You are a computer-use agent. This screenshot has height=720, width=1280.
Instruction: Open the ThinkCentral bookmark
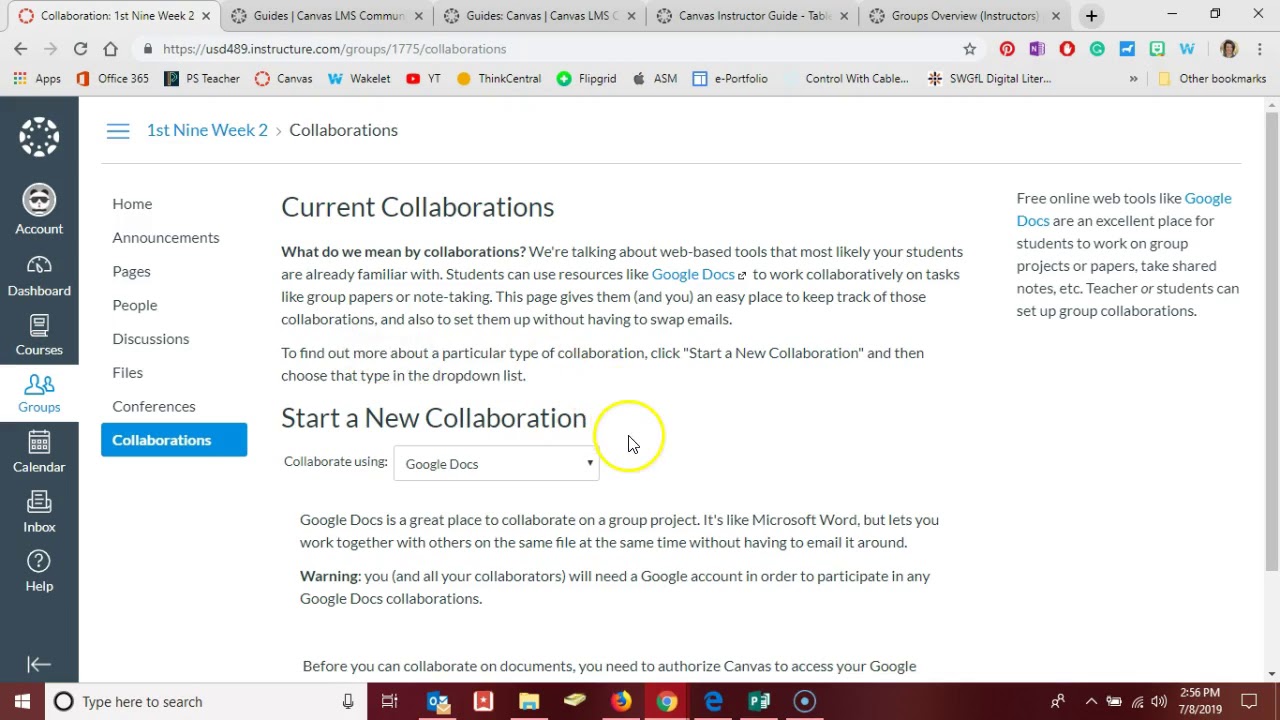[x=498, y=78]
